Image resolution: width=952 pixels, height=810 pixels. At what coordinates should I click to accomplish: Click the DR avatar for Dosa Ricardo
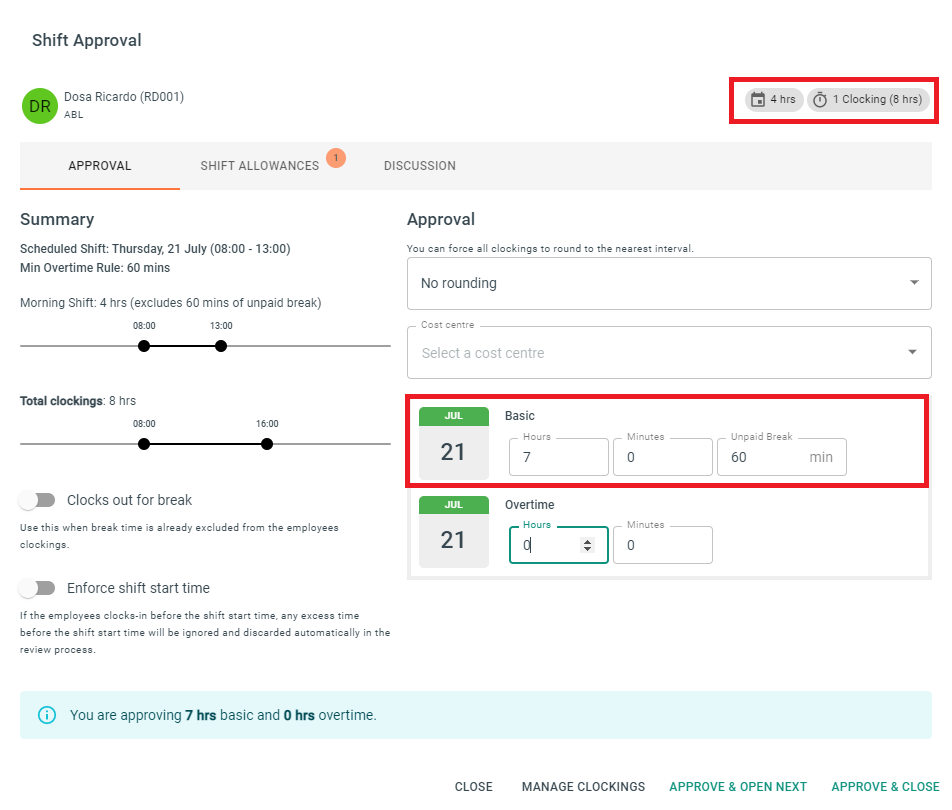point(40,106)
